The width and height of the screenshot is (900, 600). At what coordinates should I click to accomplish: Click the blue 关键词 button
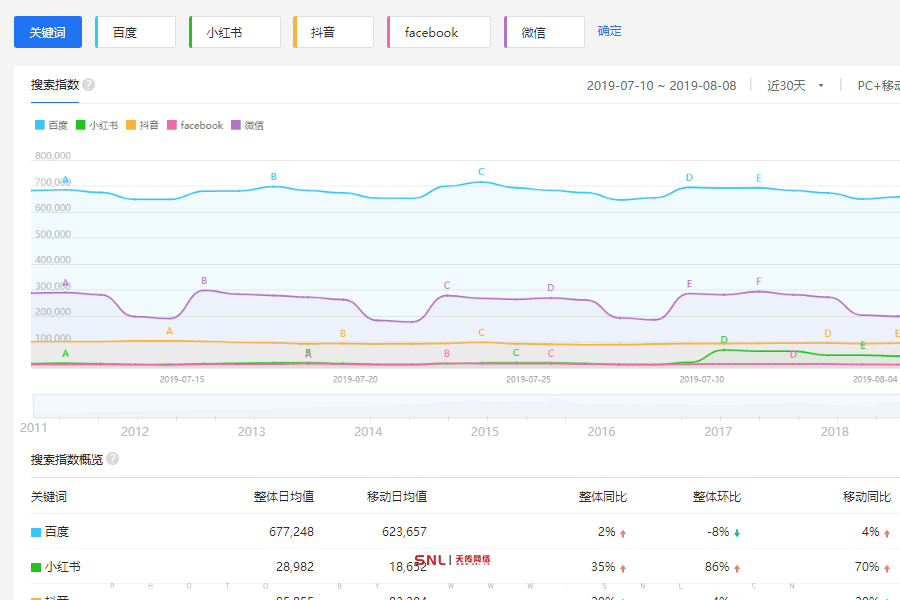coord(48,32)
